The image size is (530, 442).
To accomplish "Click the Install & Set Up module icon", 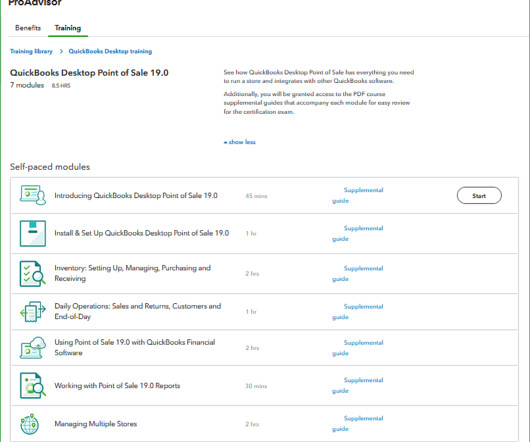I will point(33,234).
